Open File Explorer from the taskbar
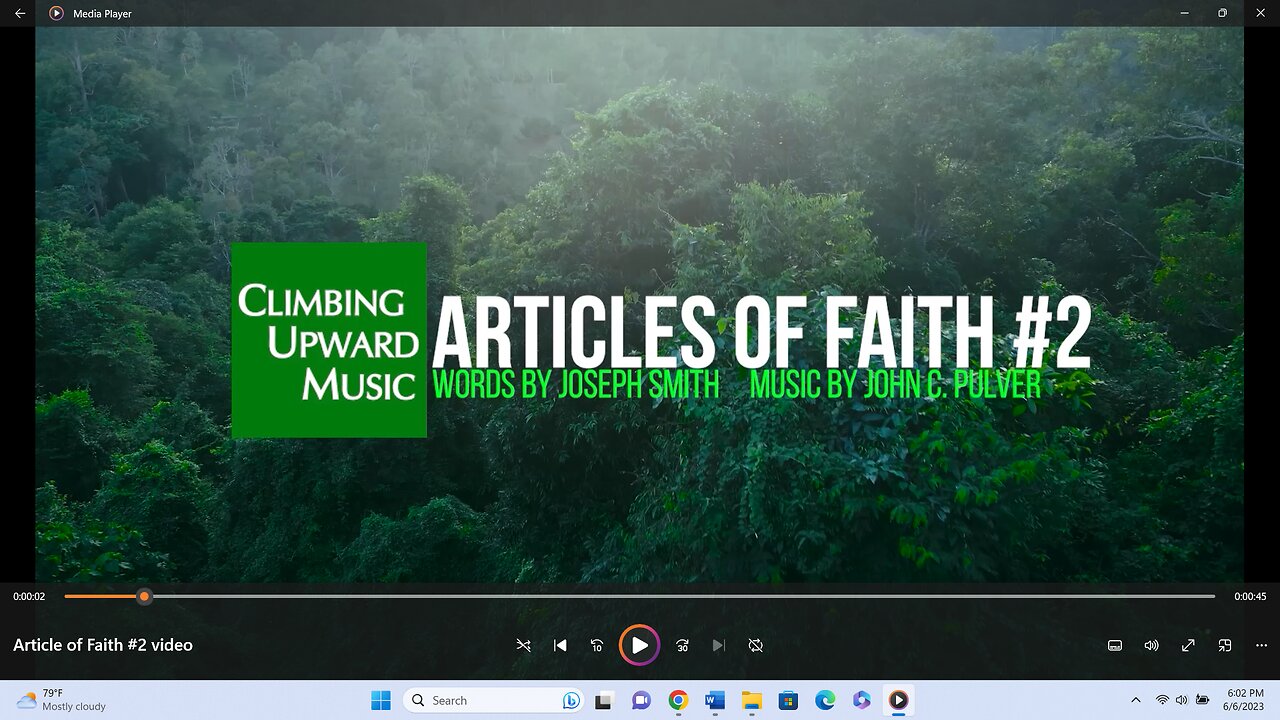The height and width of the screenshot is (720, 1280). 751,700
